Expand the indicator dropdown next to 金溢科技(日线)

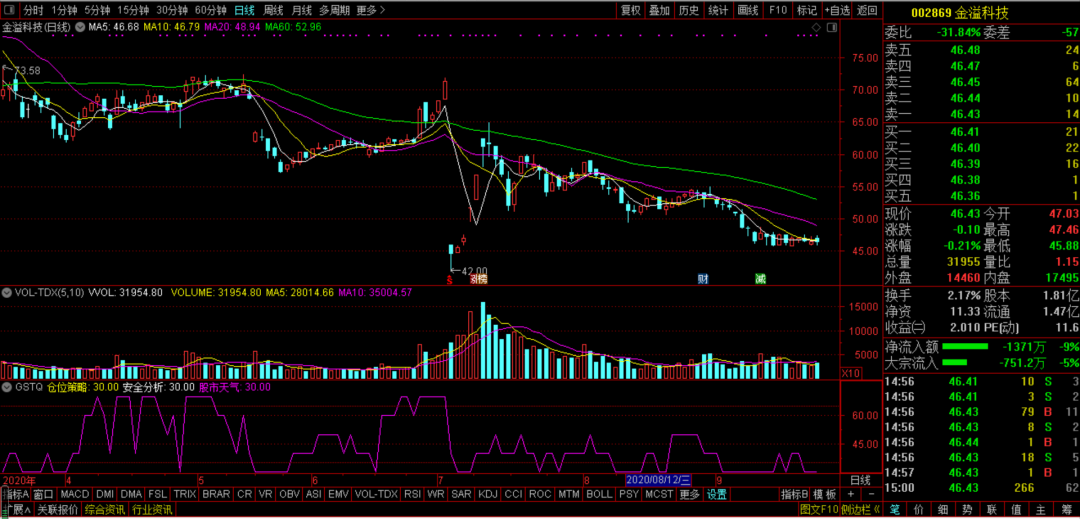point(81,27)
